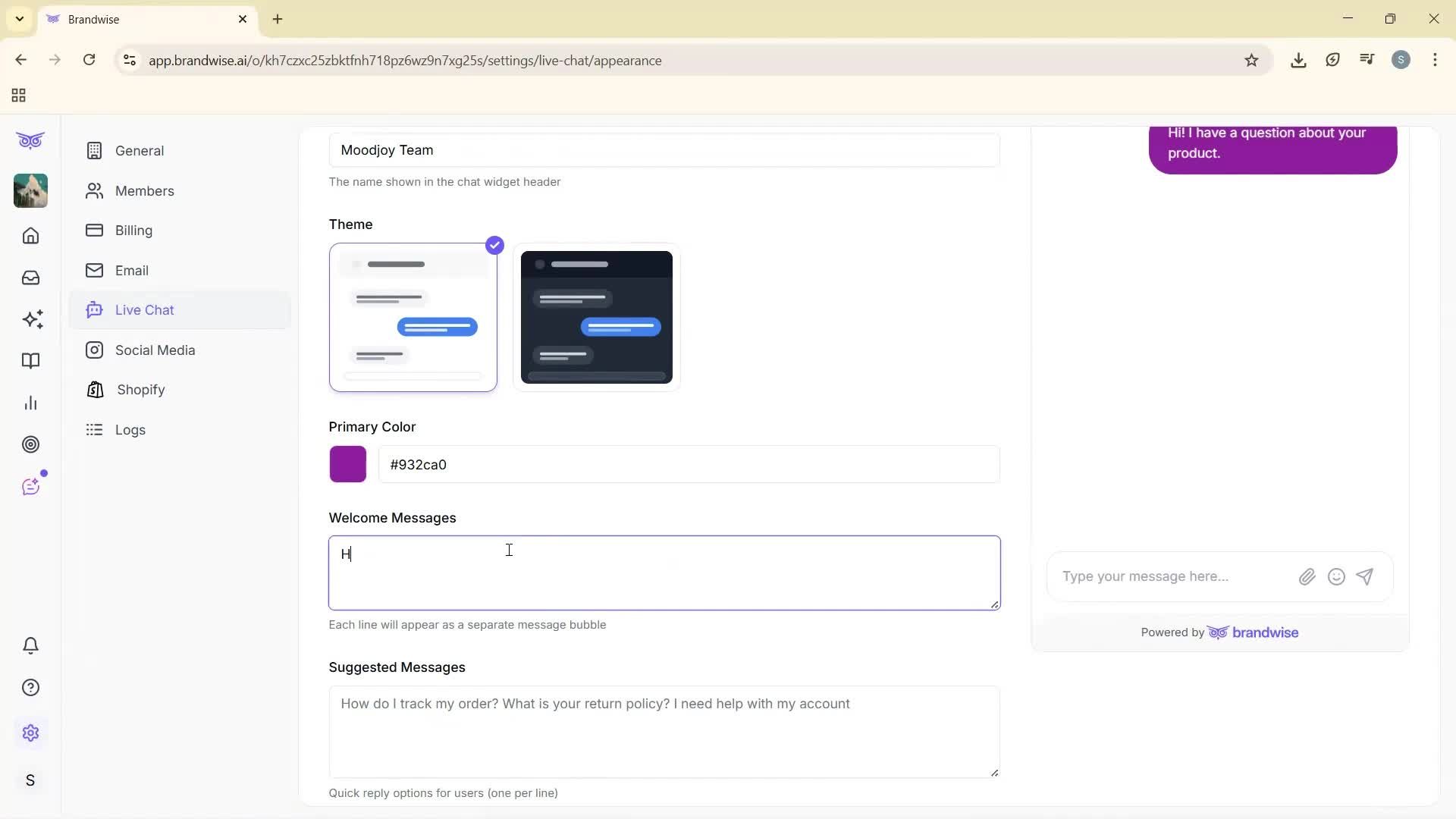This screenshot has height=819, width=1456.
Task: Click the Powered by brandwise link
Action: tap(1219, 632)
